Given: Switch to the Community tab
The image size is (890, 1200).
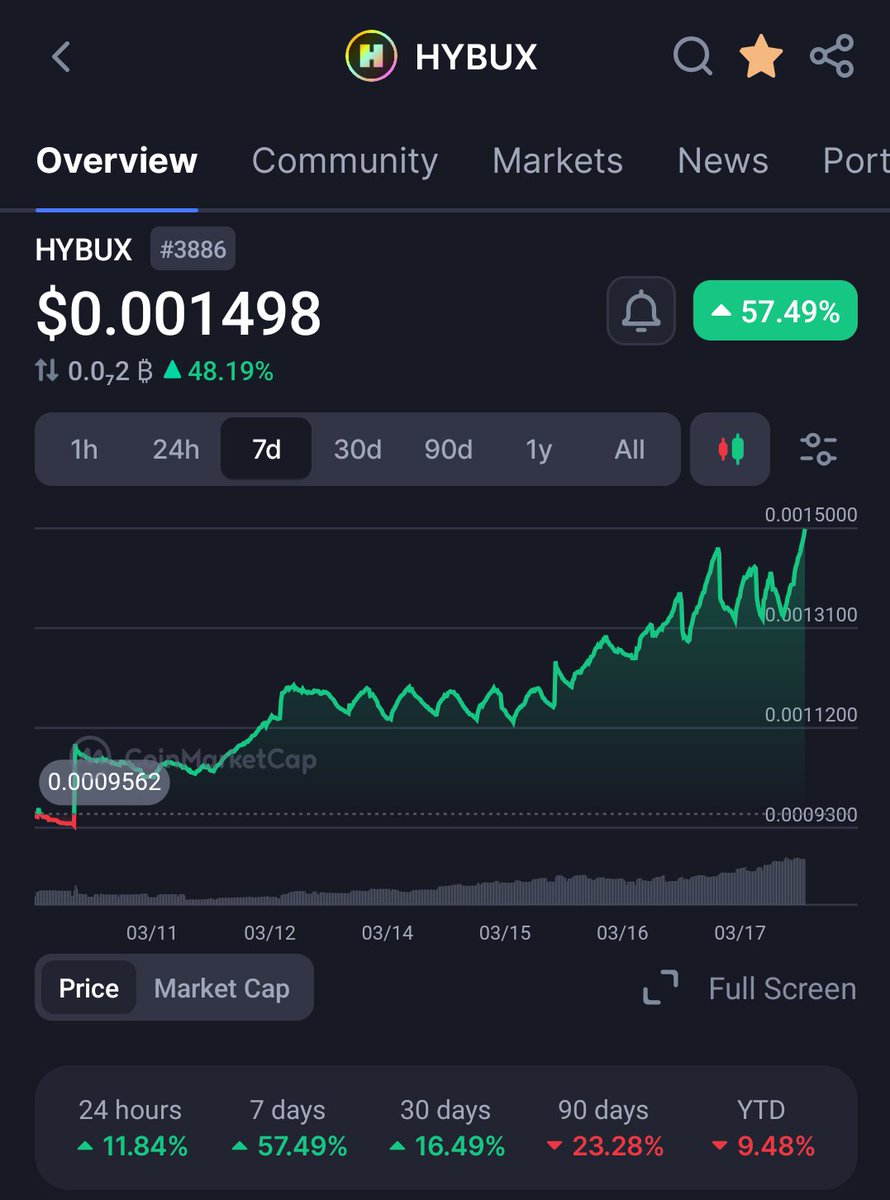Looking at the screenshot, I should [x=345, y=161].
